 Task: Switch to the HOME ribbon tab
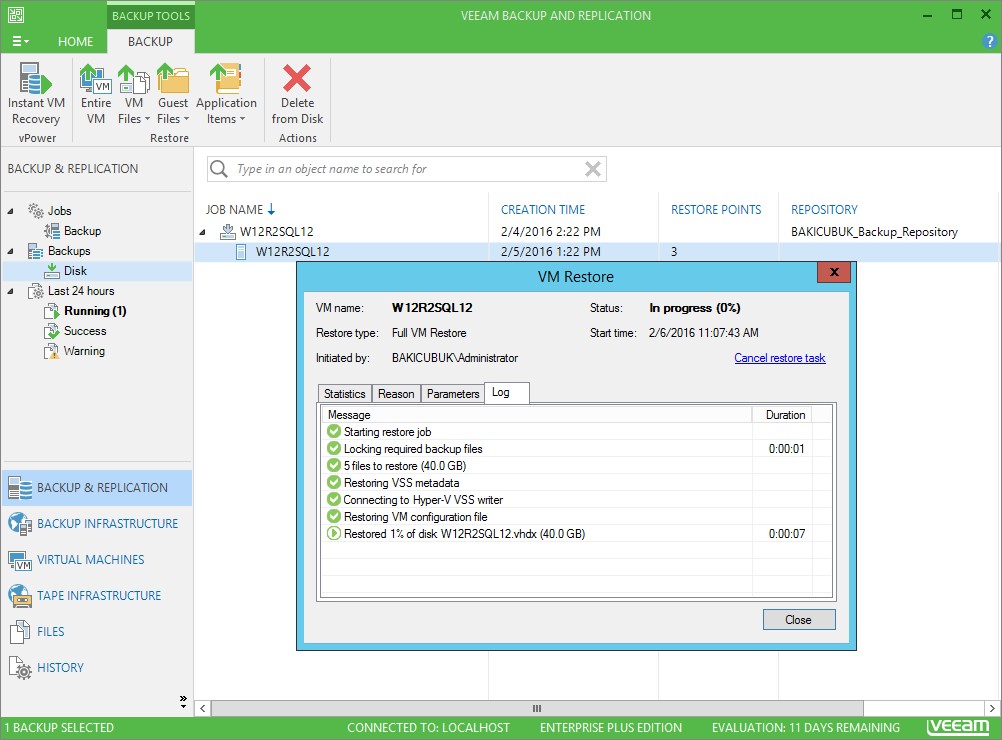(x=75, y=42)
